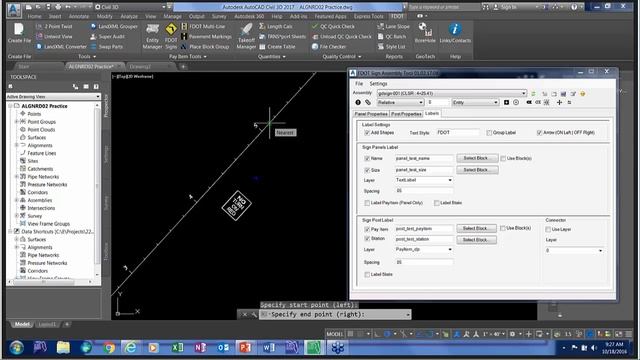640x360 pixels.
Task: Open the File Checker tool
Action: [x=329, y=47]
